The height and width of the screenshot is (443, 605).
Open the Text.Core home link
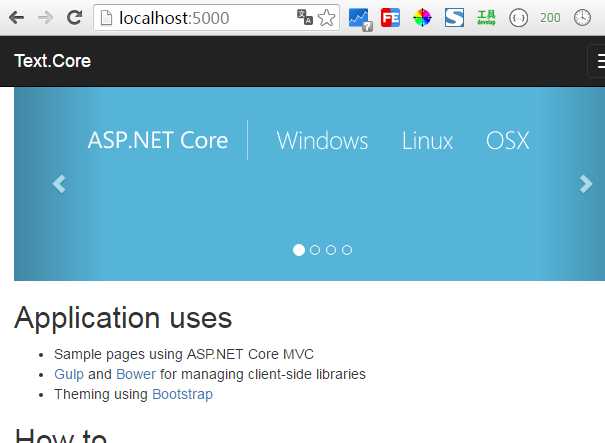pyautogui.click(x=53, y=61)
